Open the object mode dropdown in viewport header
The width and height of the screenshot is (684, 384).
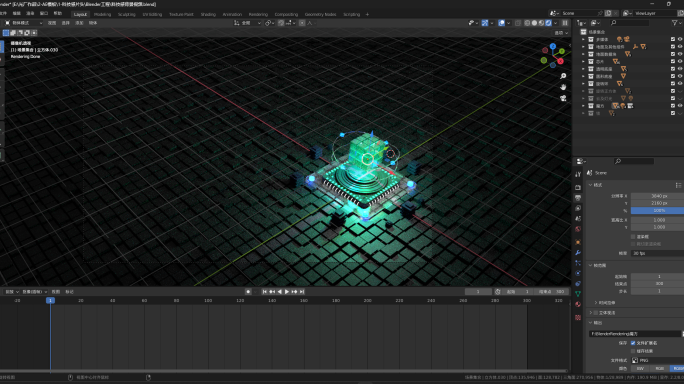coord(24,23)
